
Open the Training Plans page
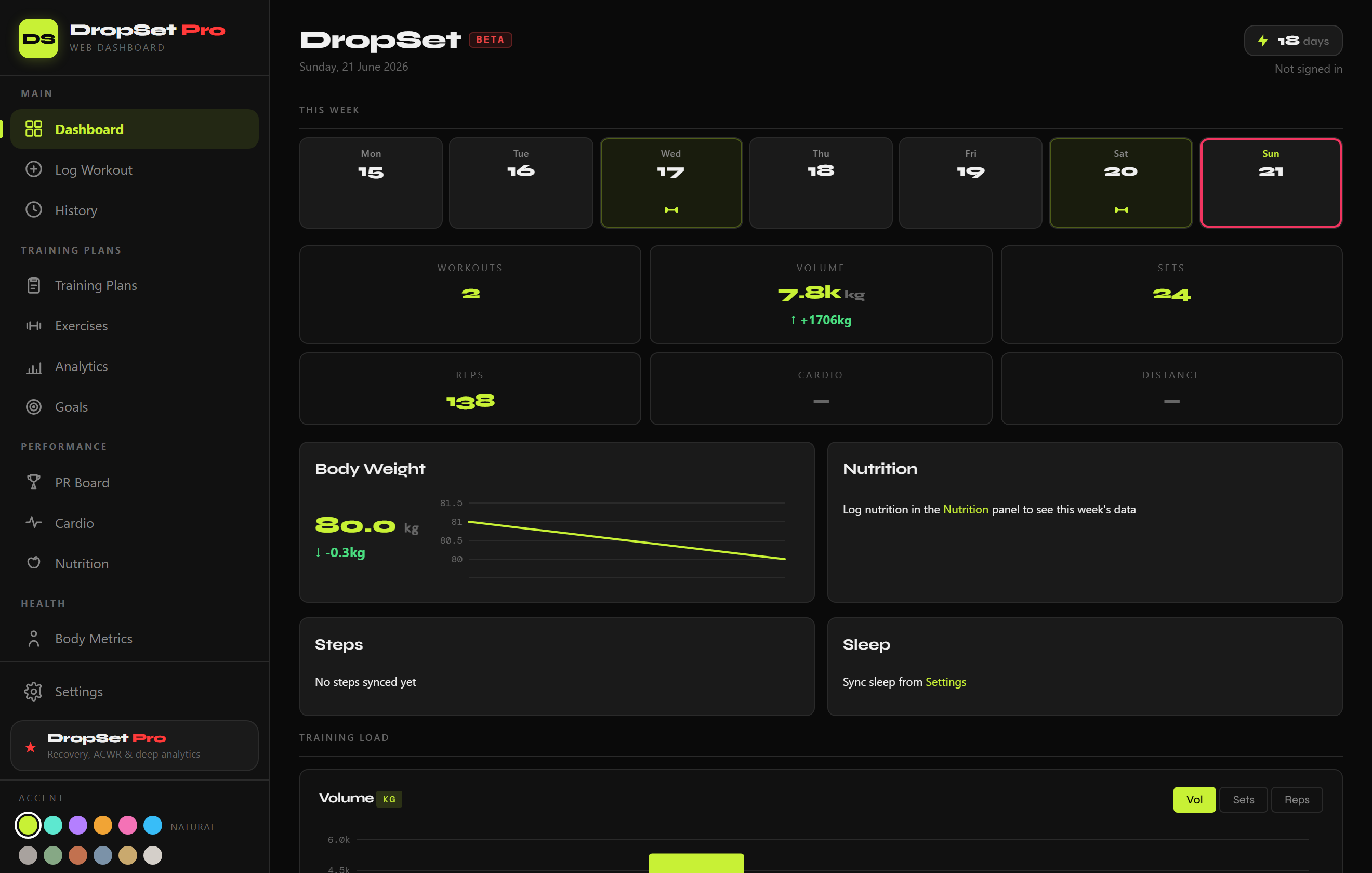[x=135, y=285]
